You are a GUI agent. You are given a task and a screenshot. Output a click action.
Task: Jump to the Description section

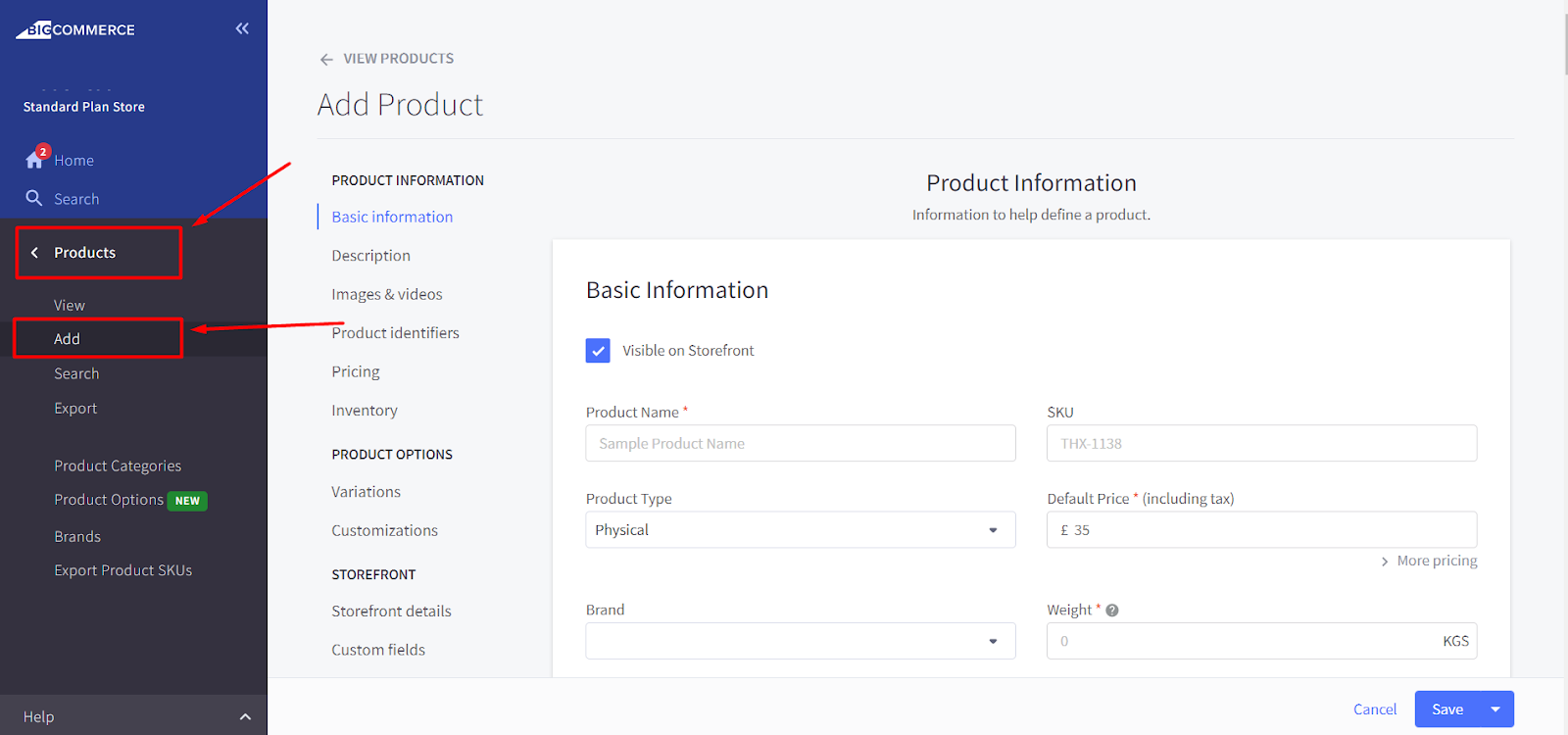(x=370, y=256)
